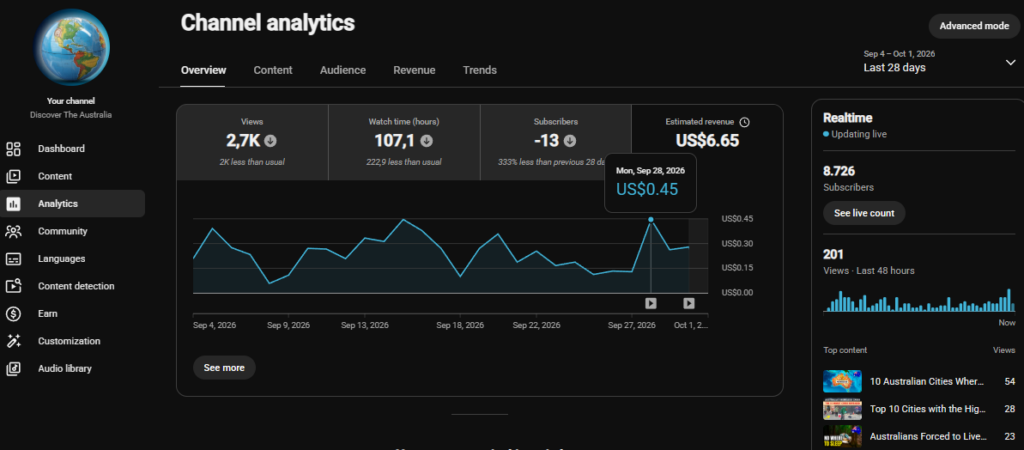Viewport: 1024px width, 450px height.
Task: Switch to the Overview tab
Action: pyautogui.click(x=203, y=70)
